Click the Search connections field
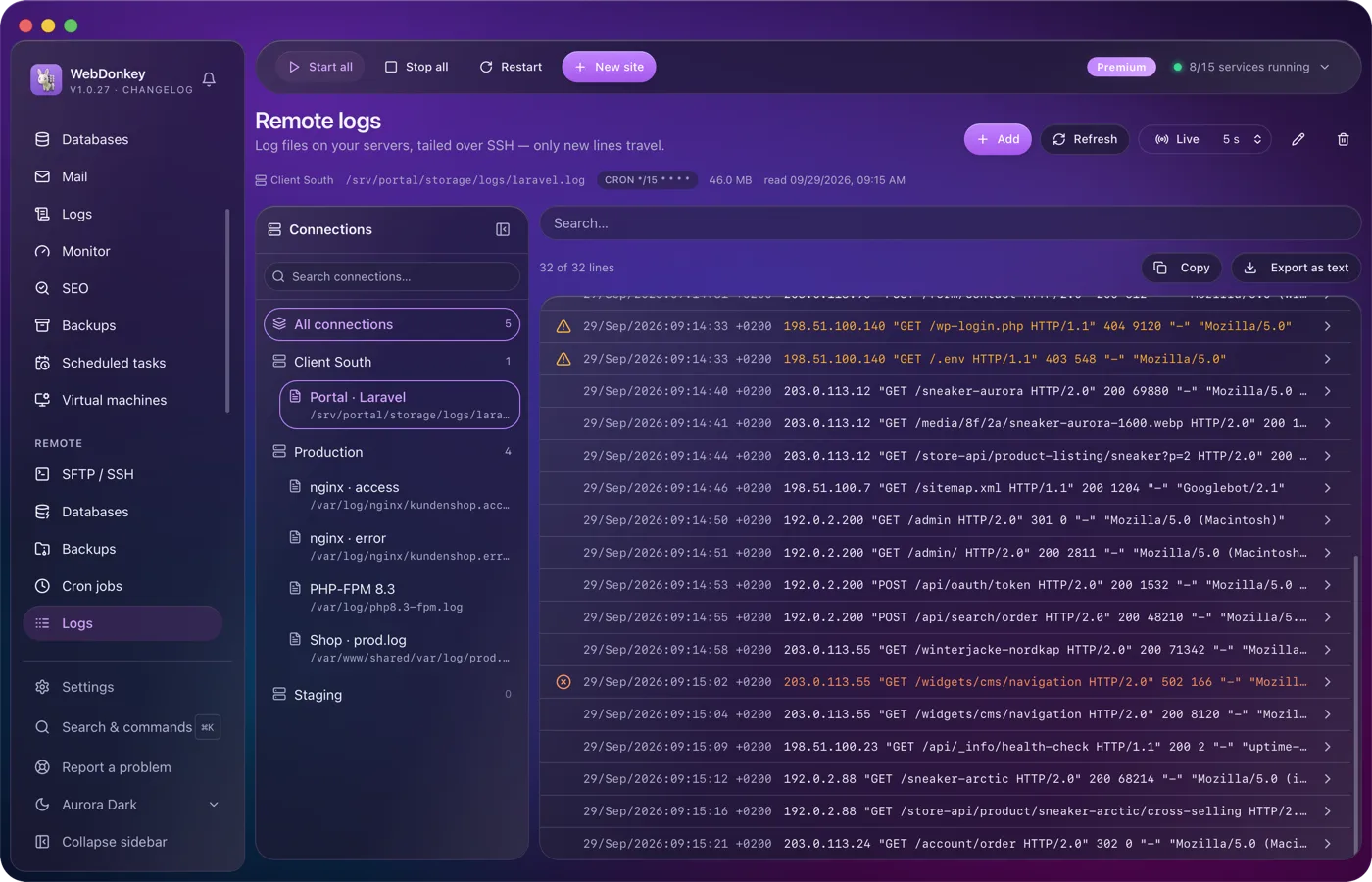 (x=392, y=276)
